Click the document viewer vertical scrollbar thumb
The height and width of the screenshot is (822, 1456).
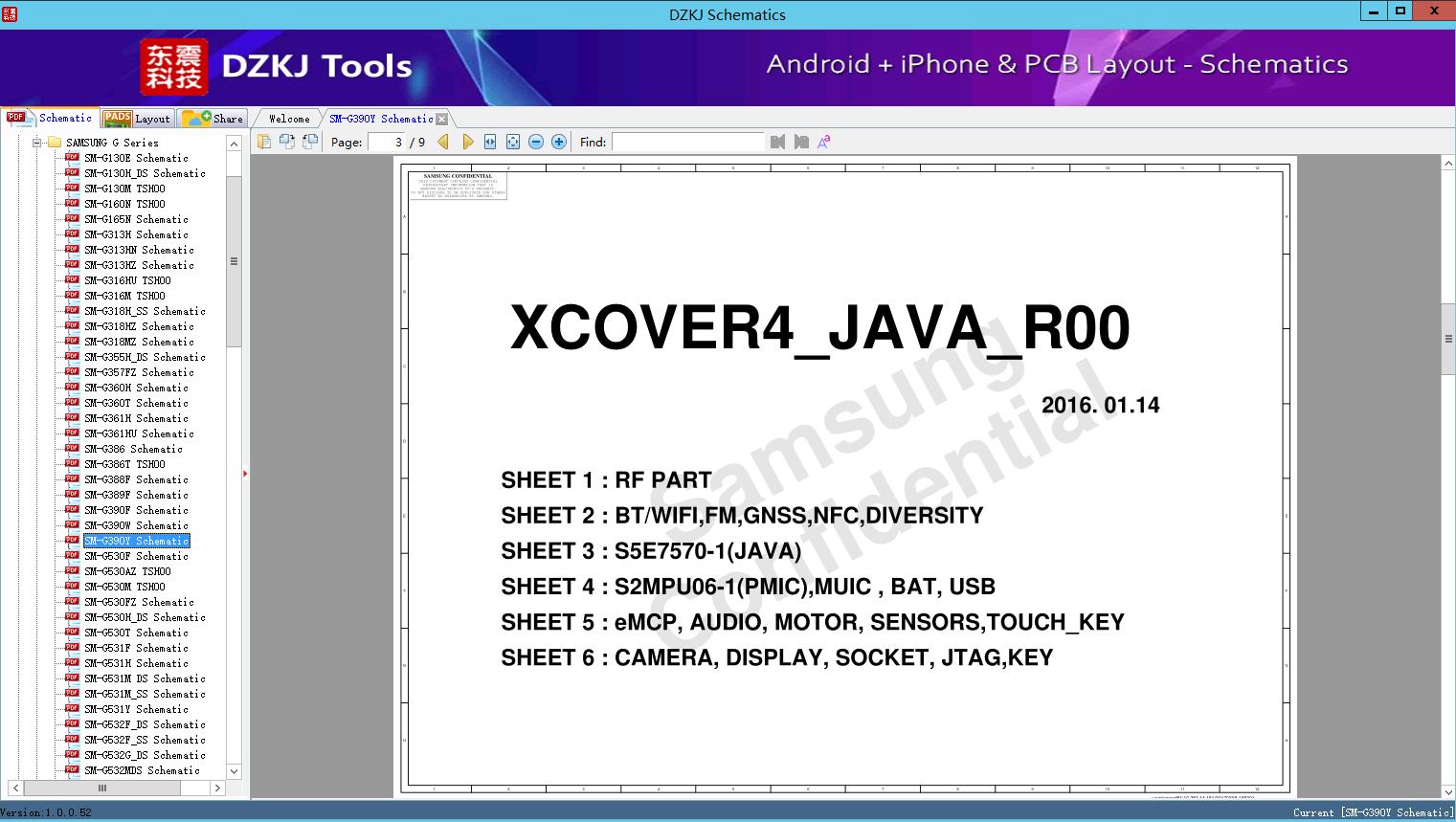click(1448, 339)
